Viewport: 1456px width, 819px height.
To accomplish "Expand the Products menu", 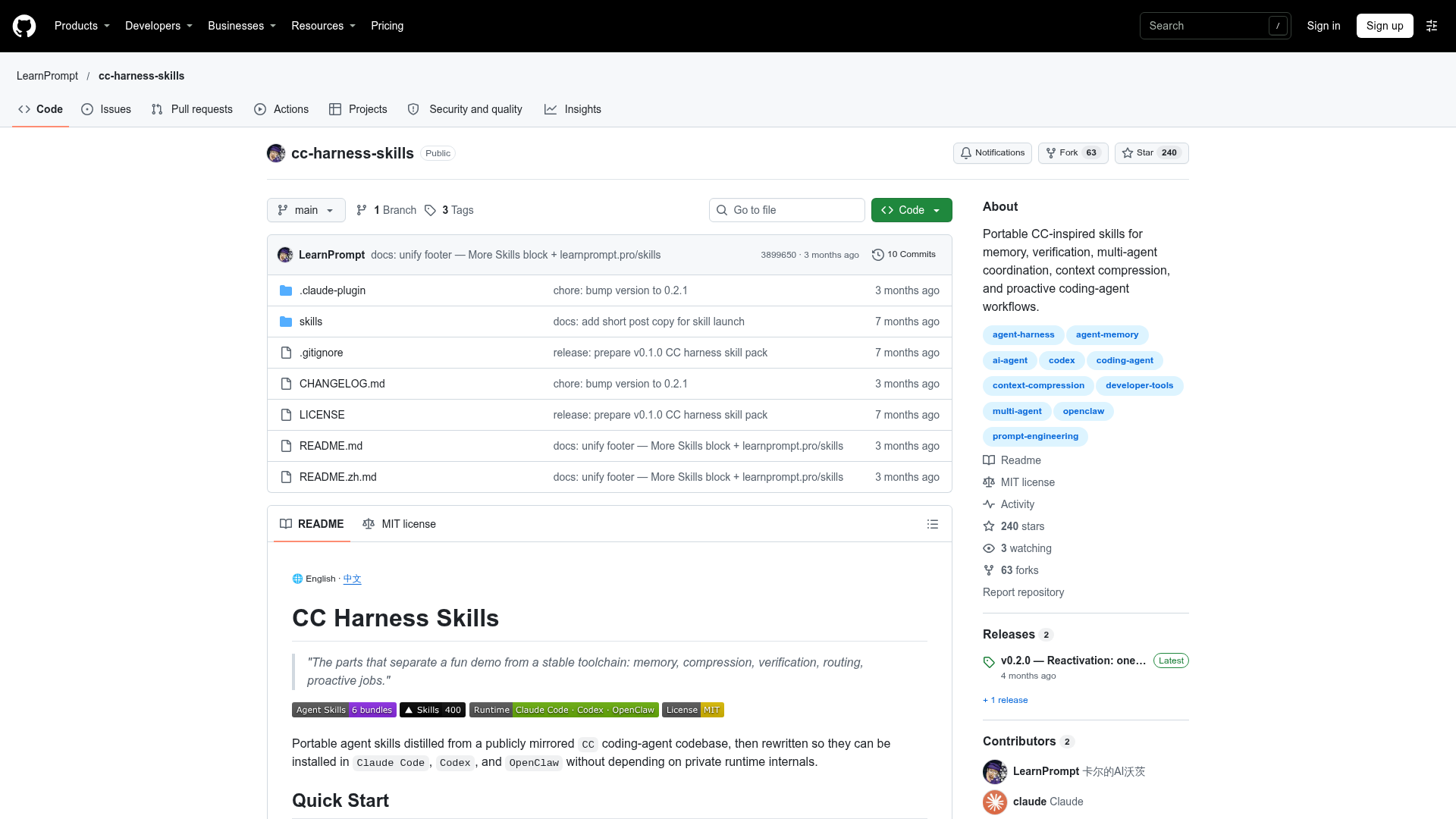I will pyautogui.click(x=82, y=26).
